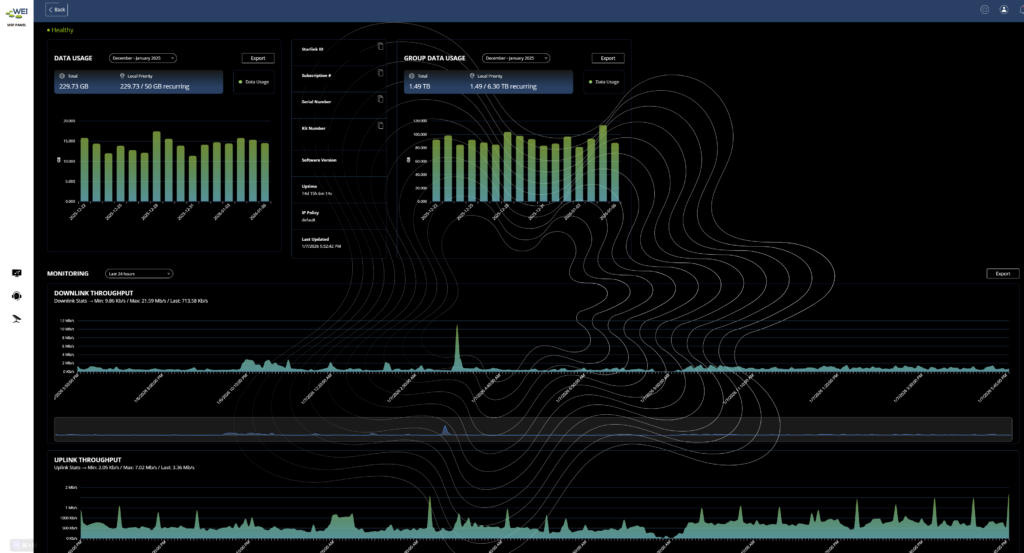Open Data Usage date range dropdown
This screenshot has width=1024, height=553.
(x=142, y=58)
